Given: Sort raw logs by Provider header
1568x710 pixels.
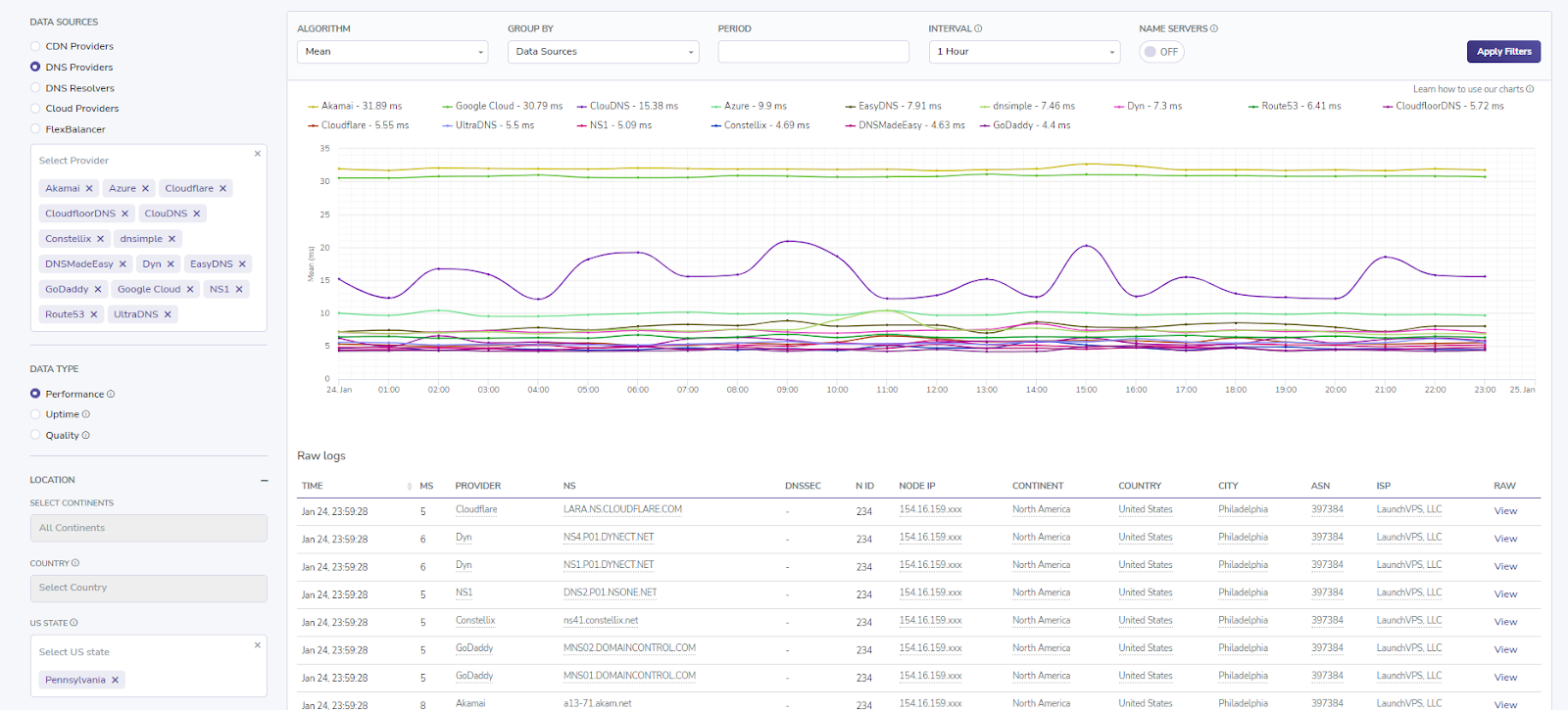Looking at the screenshot, I should coord(477,486).
